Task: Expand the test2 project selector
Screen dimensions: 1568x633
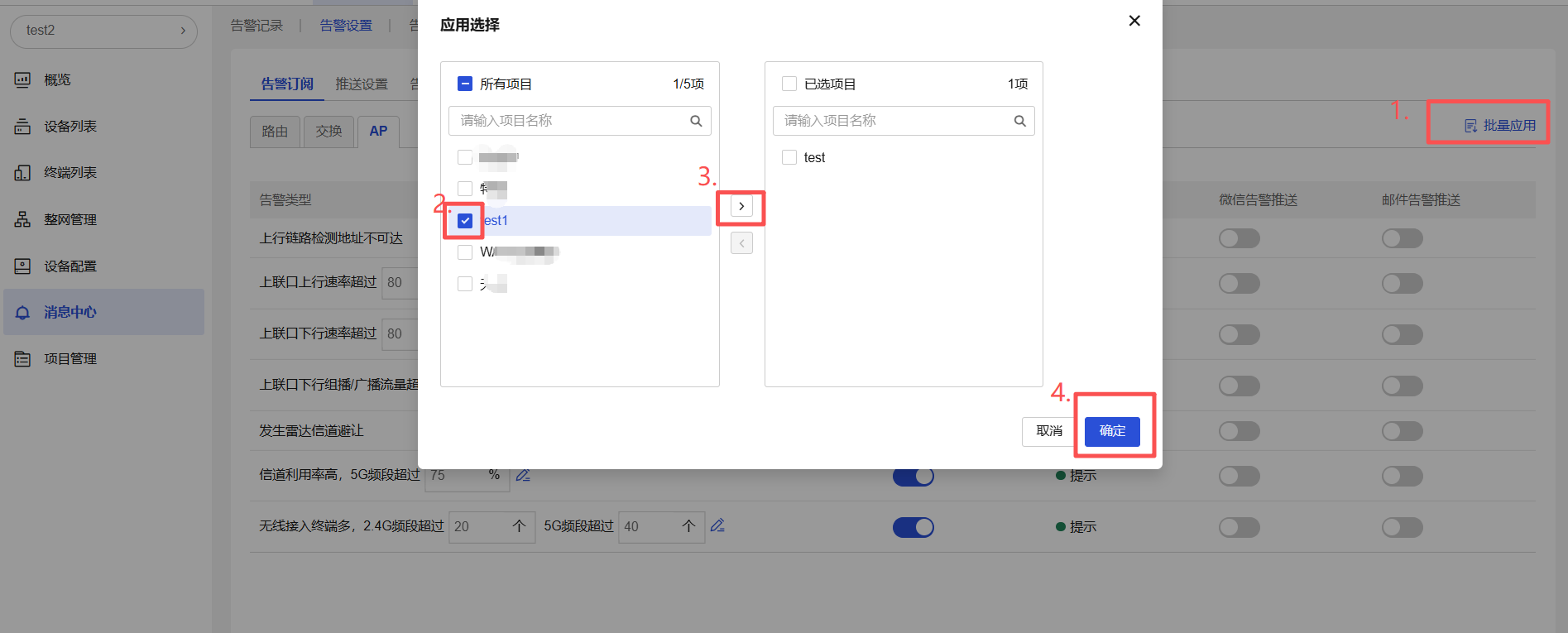Action: tap(103, 31)
